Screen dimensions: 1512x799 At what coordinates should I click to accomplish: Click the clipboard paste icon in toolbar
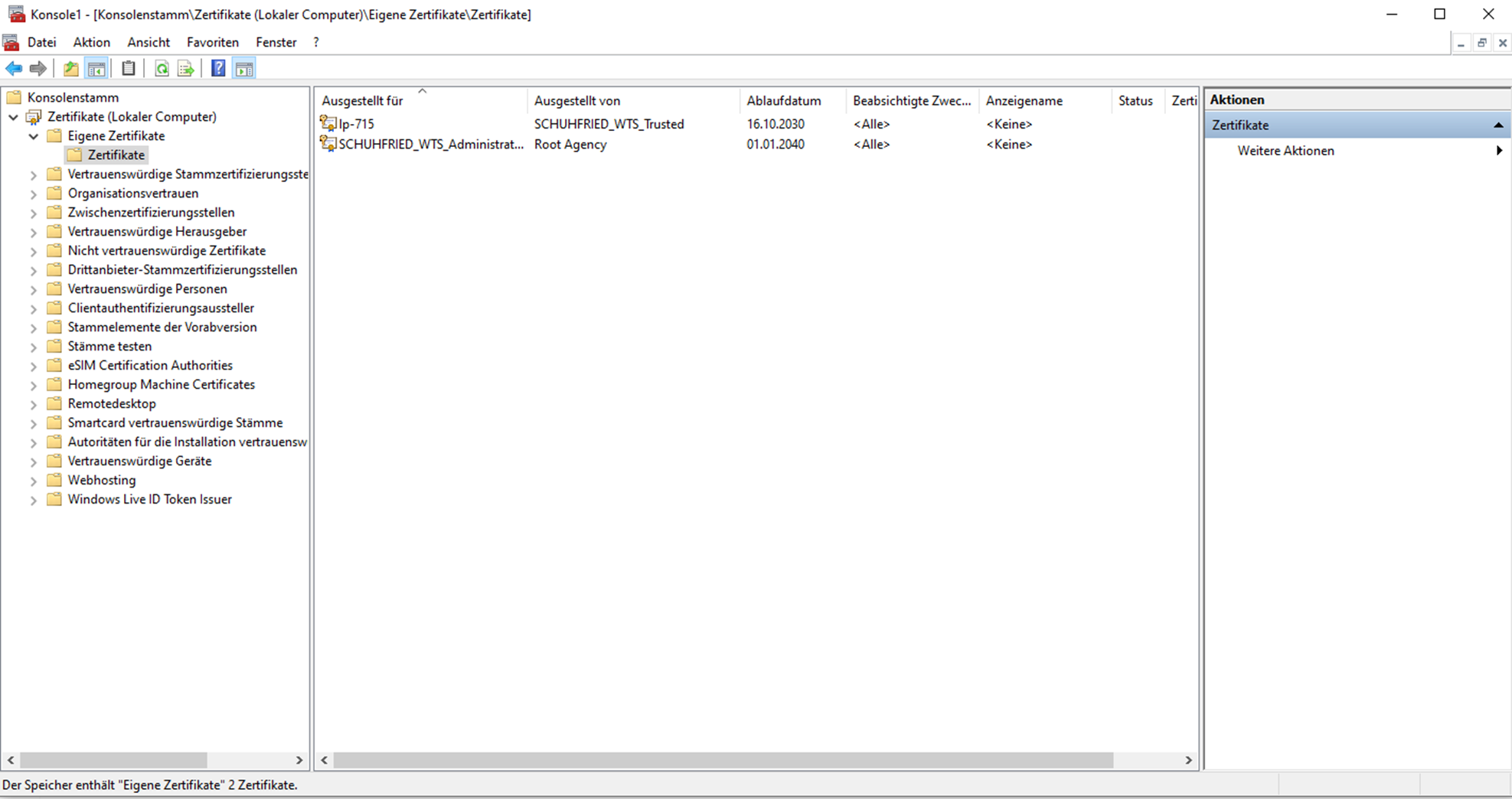pyautogui.click(x=129, y=69)
